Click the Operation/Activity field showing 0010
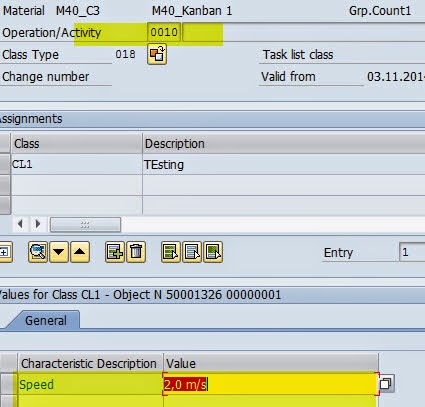Viewport: 425px width, 407px height. tap(164, 32)
